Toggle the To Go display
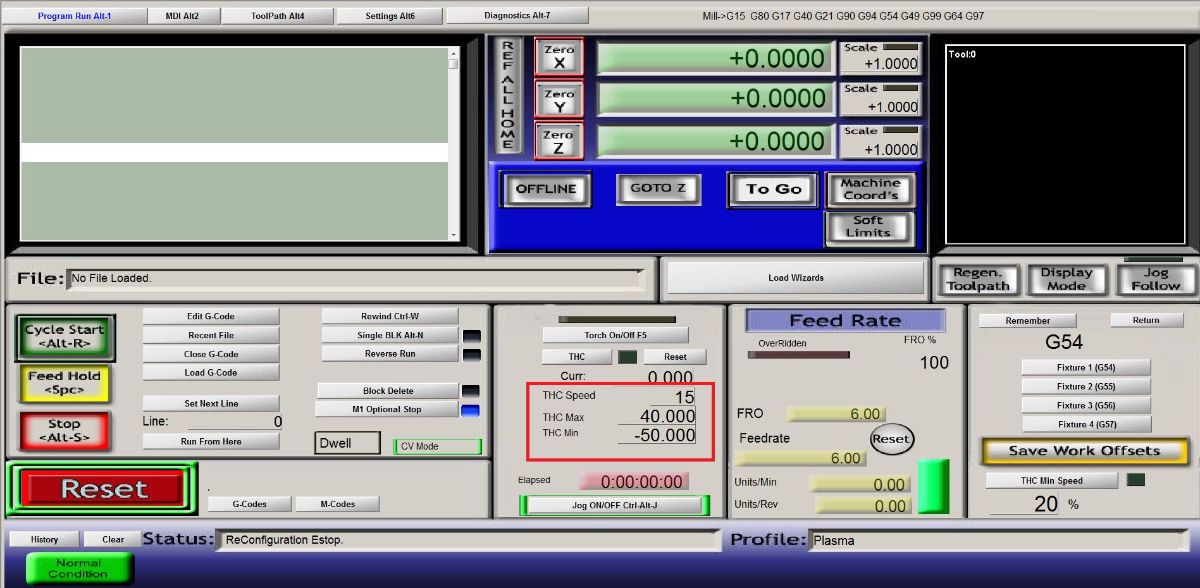The image size is (1200, 588). point(774,189)
